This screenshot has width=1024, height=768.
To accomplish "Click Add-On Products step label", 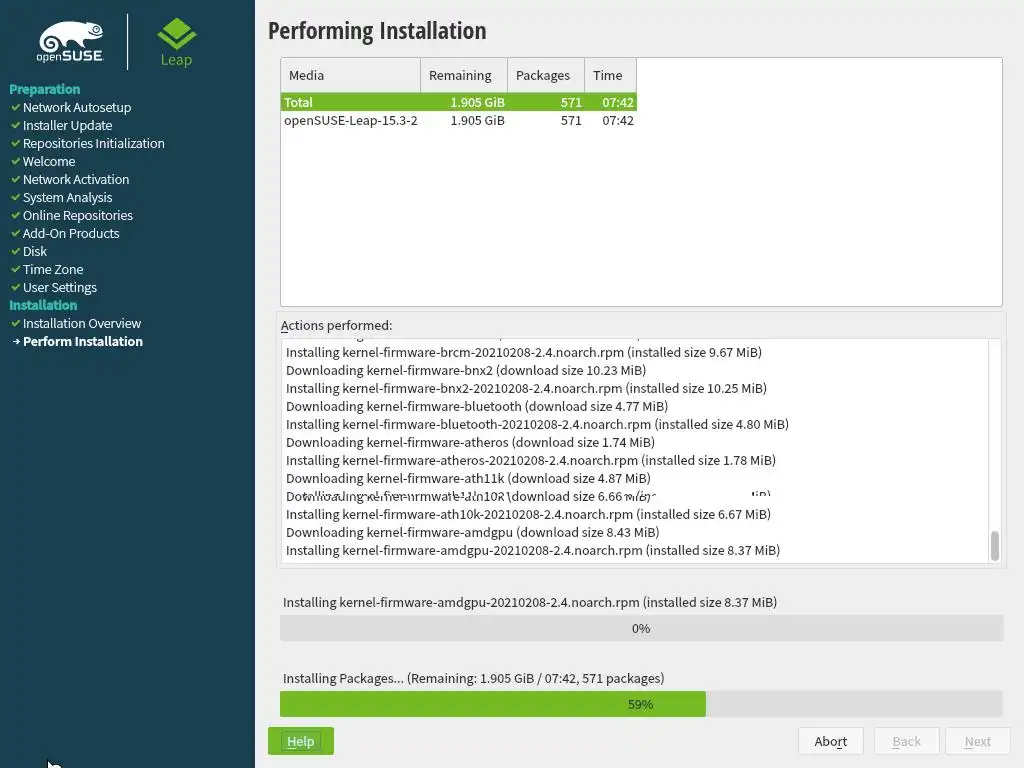I will [71, 233].
